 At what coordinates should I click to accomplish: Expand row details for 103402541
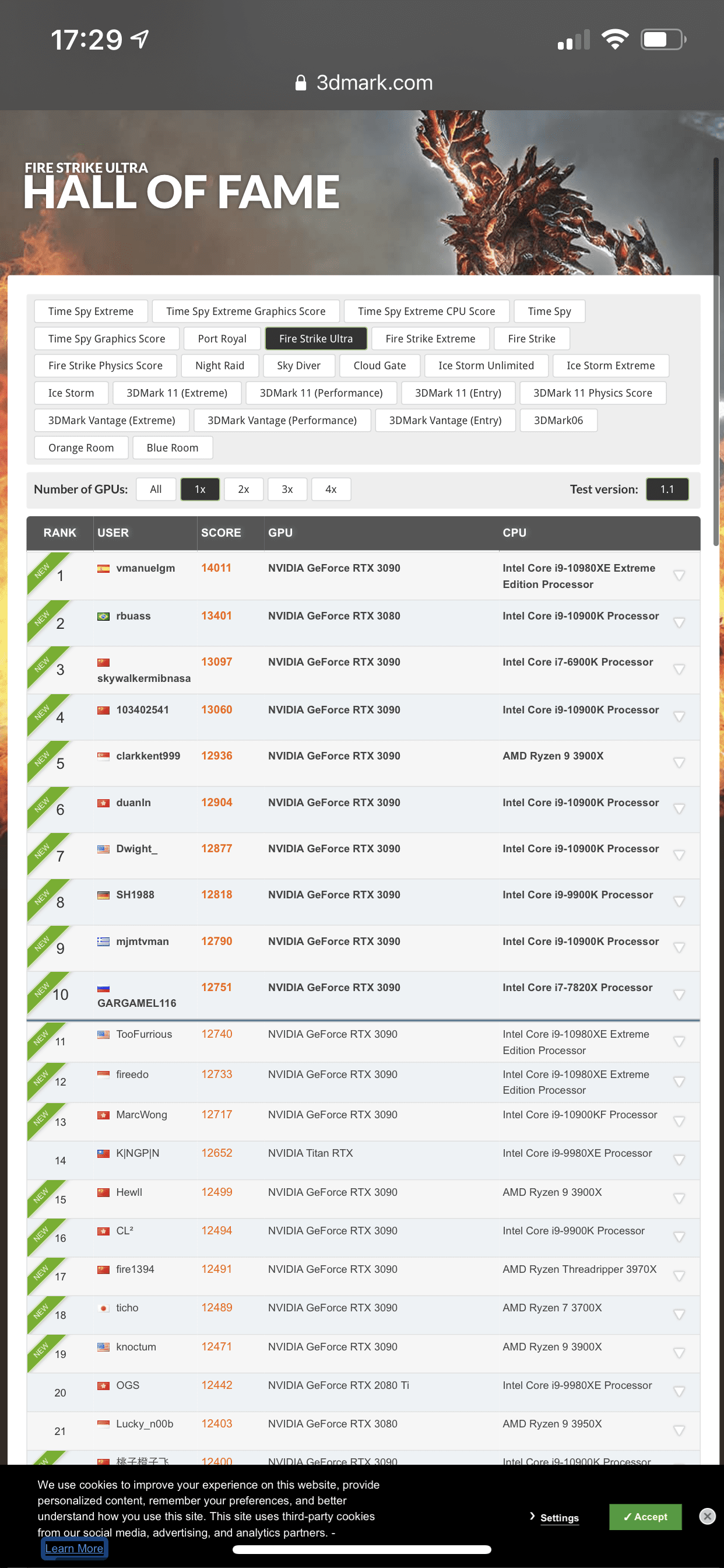(679, 716)
